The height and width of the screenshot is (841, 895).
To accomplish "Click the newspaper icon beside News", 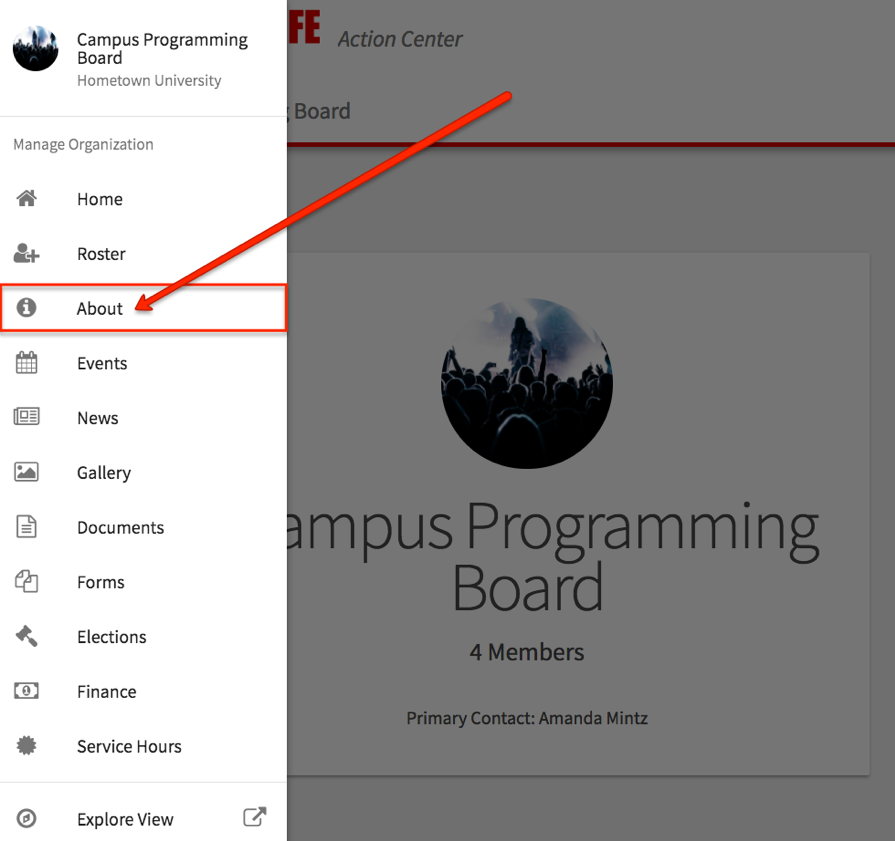I will (x=27, y=417).
